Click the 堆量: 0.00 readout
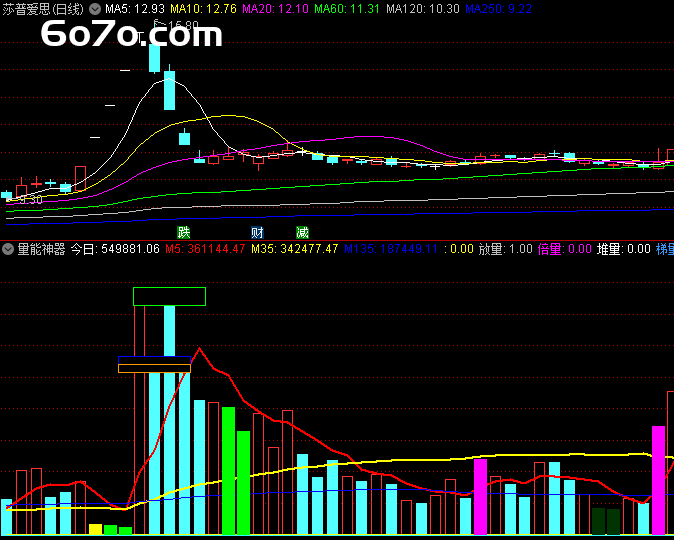This screenshot has width=674, height=540. (x=624, y=249)
